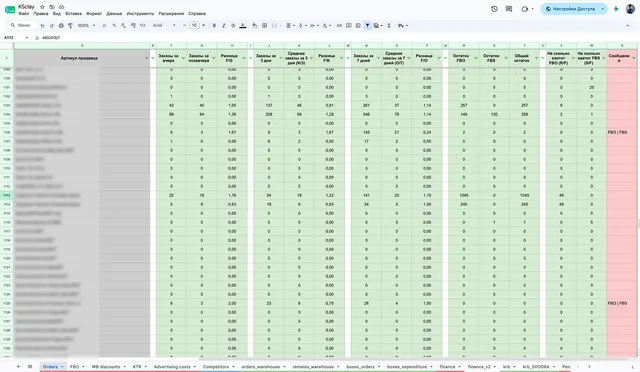Open the Orders tab dropdown arrow
The height and width of the screenshot is (372, 640).
62,367
